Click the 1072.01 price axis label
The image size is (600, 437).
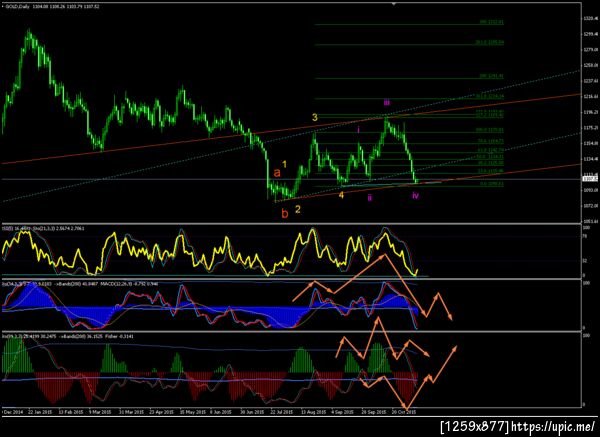click(592, 206)
